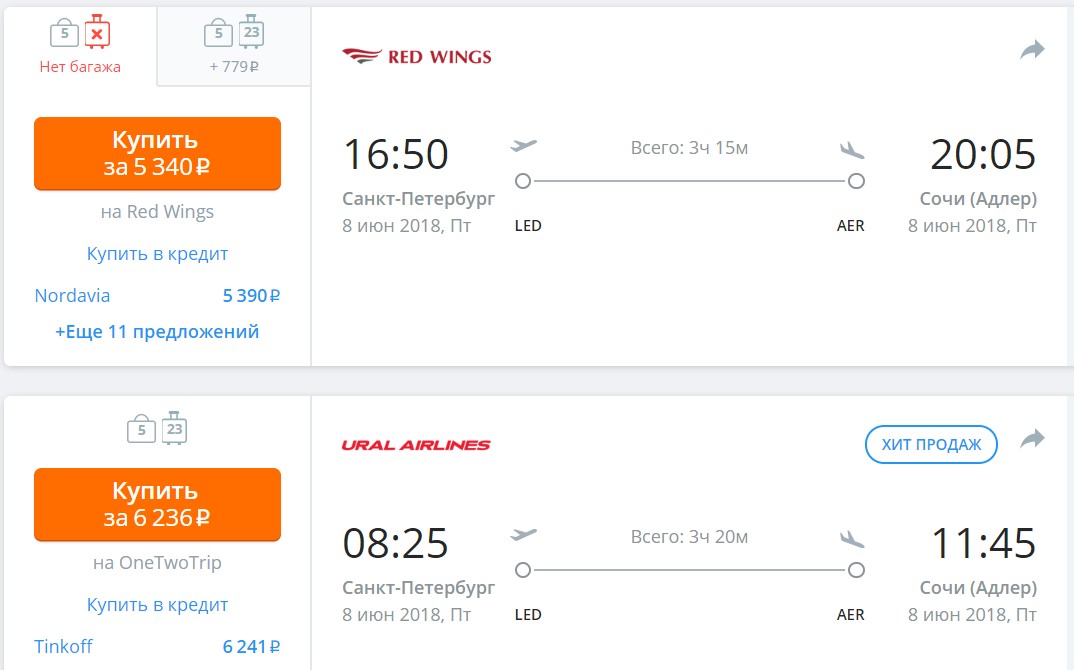
Task: Open 'Купить в кредит' for the Red Wings flight
Action: 158,253
